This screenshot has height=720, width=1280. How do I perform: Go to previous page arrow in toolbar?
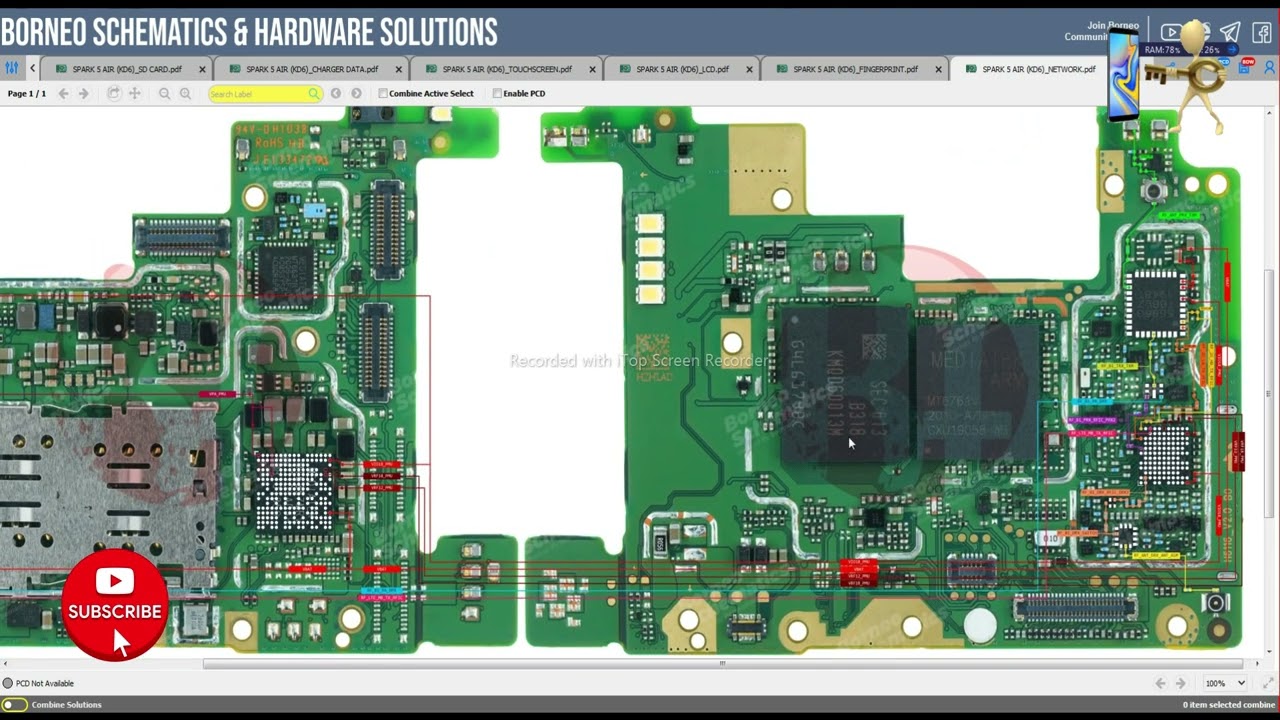(63, 93)
